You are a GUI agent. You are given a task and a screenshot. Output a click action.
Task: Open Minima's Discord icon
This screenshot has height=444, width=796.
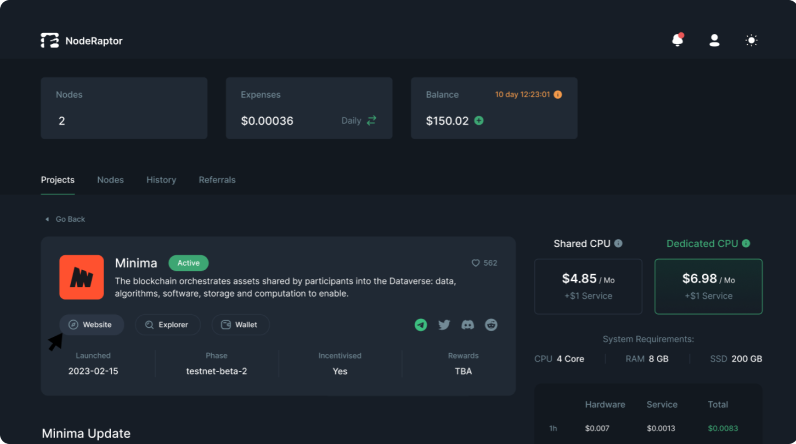(467, 325)
